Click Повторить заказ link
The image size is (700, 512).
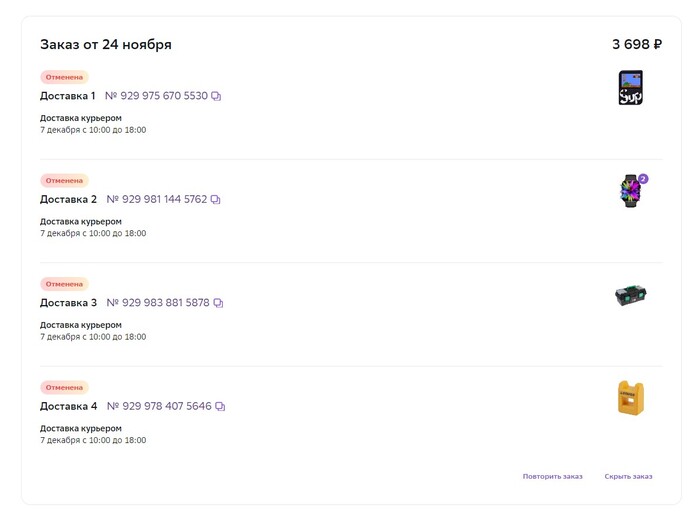pyautogui.click(x=552, y=476)
